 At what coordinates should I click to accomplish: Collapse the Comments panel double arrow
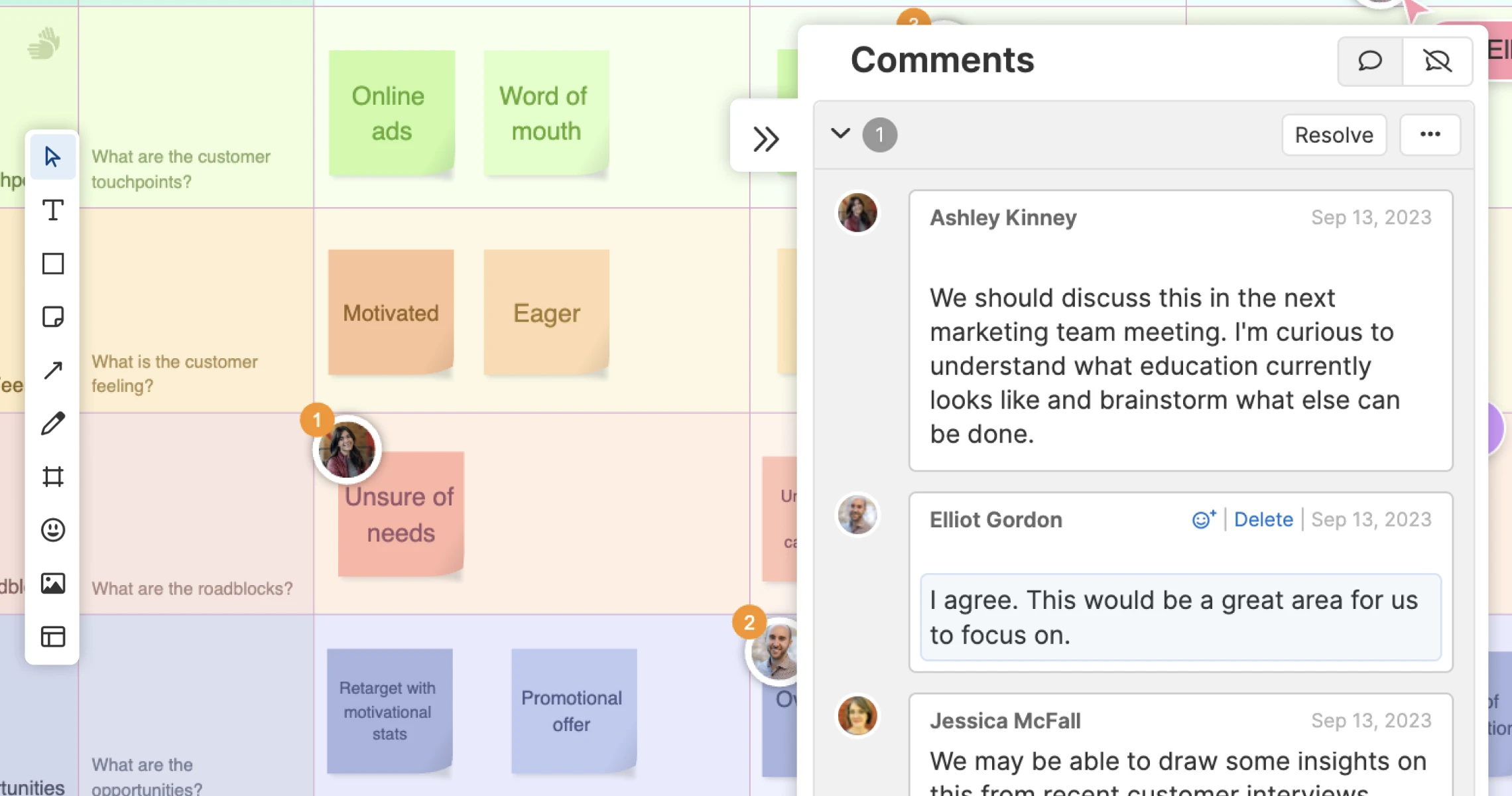[x=765, y=139]
